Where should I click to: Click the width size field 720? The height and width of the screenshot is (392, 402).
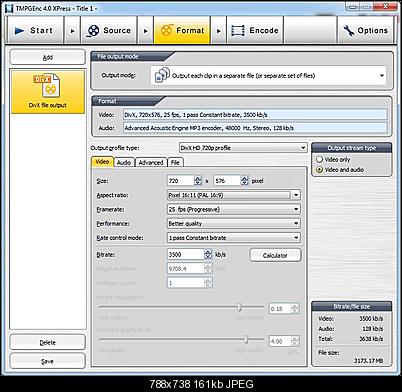coord(181,181)
